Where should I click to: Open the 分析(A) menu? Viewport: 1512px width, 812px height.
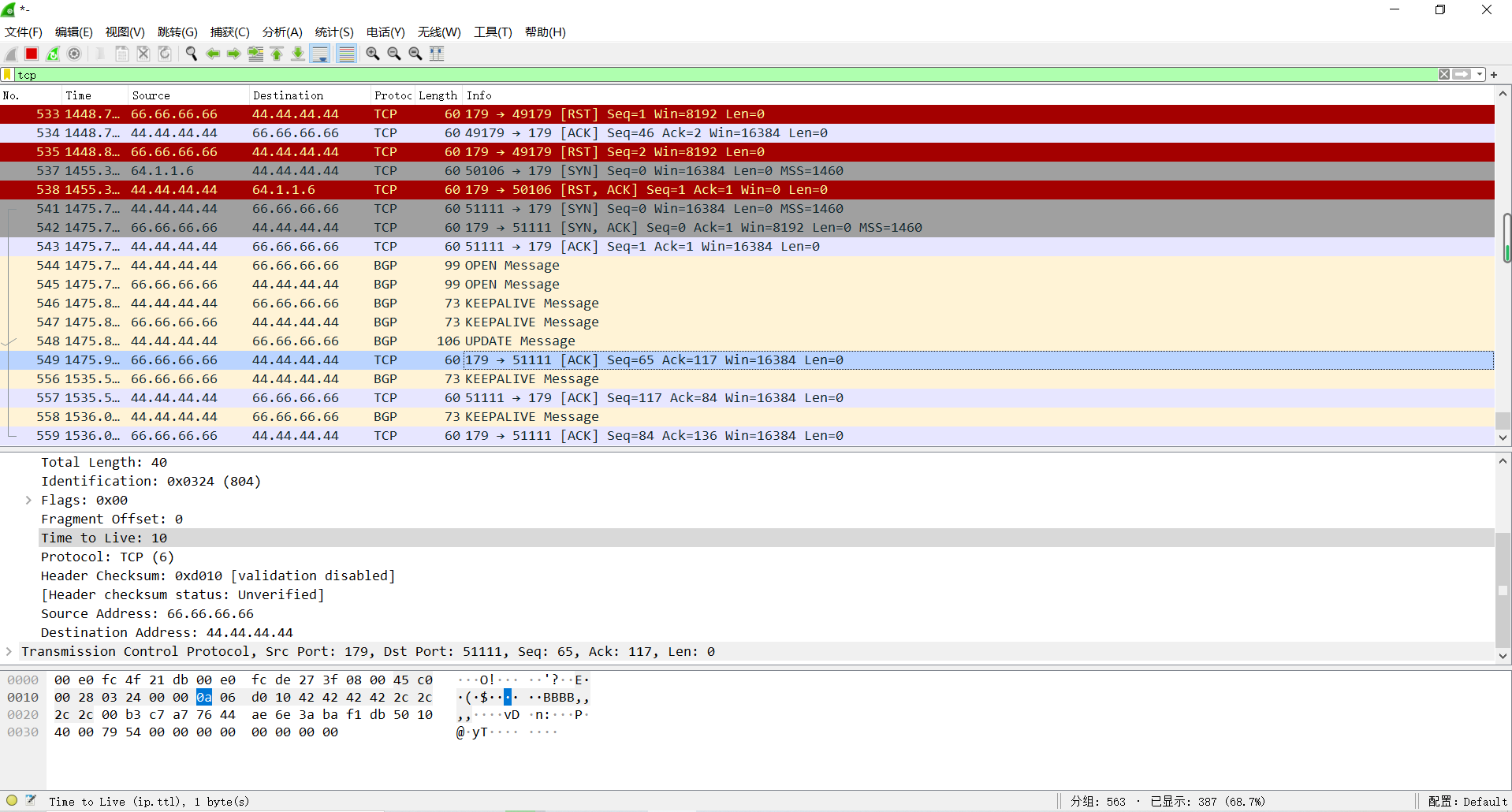point(282,32)
